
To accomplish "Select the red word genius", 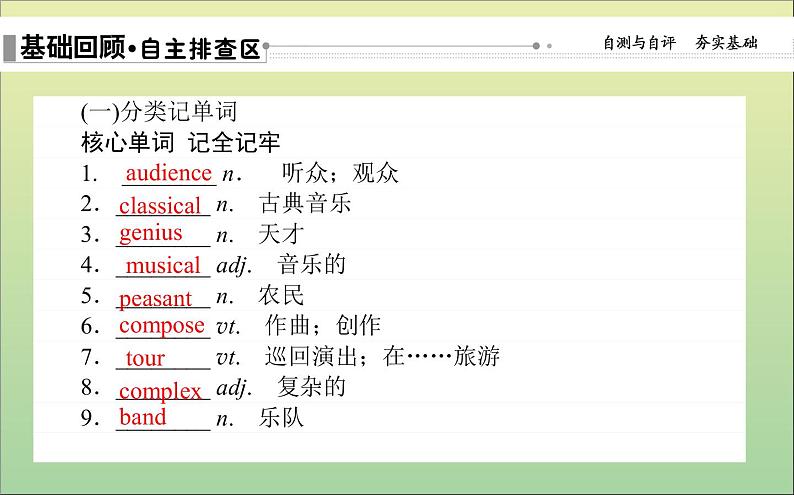I will 150,234.
